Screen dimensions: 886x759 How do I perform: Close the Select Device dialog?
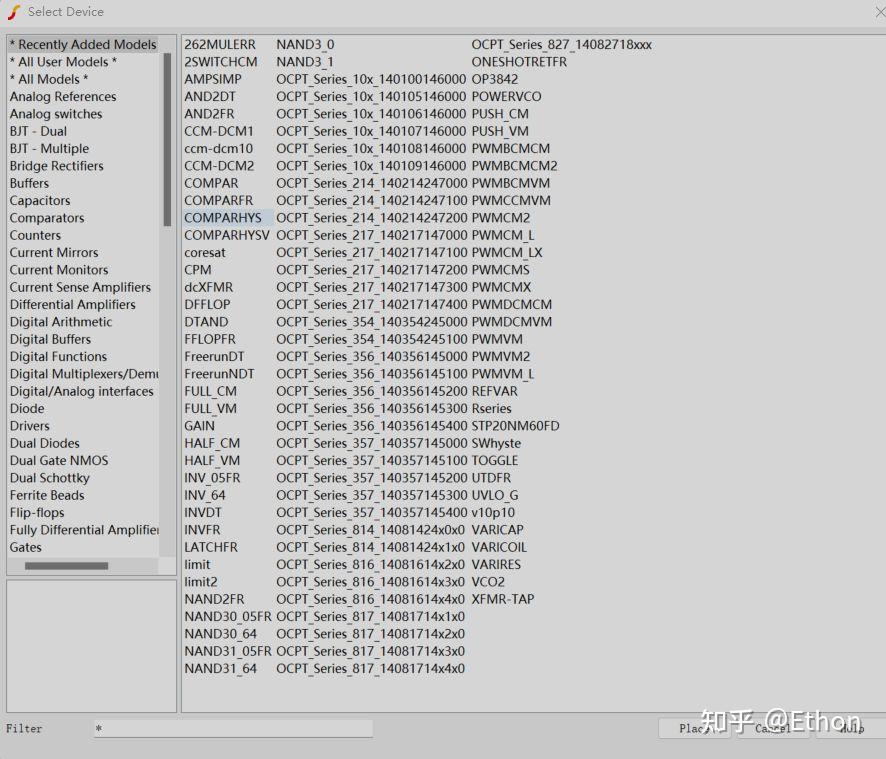pyautogui.click(x=879, y=12)
